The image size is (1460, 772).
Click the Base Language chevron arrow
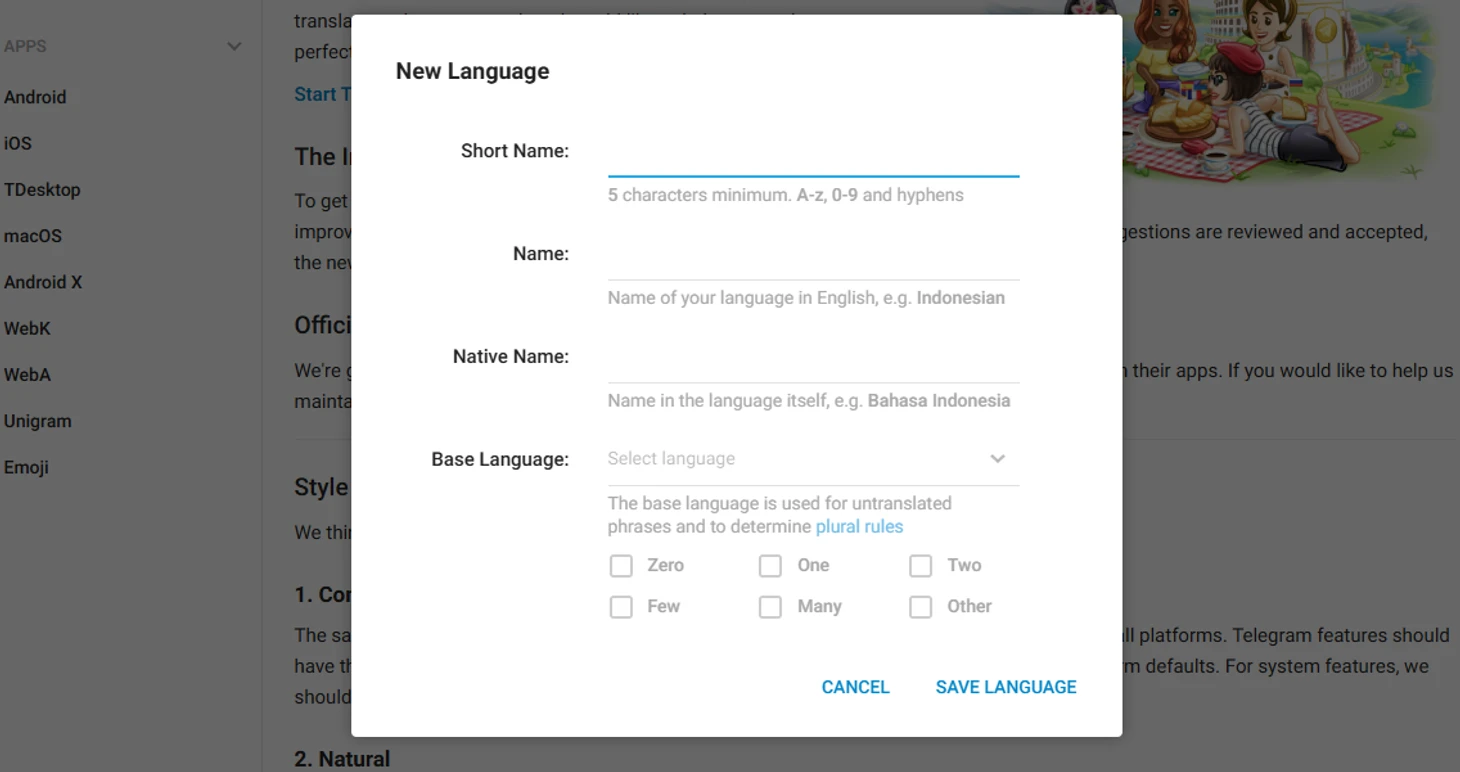(997, 459)
